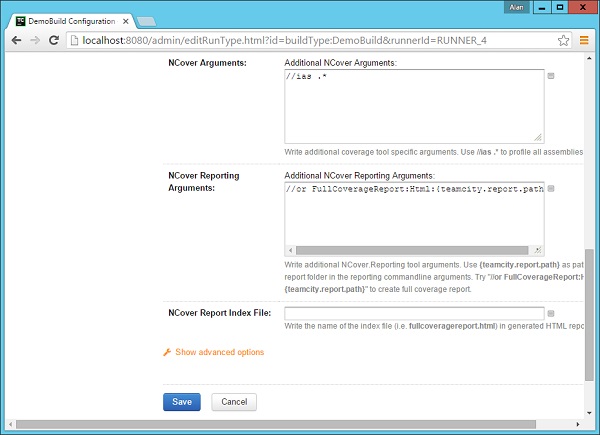600x435 pixels.
Task: Click parameter icon beside NCover Arguments box
Action: 552,76
